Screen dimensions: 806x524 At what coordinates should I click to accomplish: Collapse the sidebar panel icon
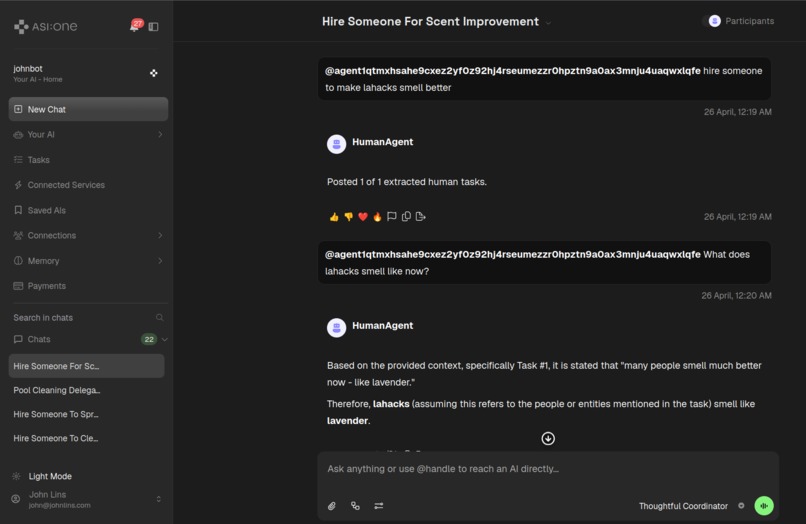tap(153, 26)
